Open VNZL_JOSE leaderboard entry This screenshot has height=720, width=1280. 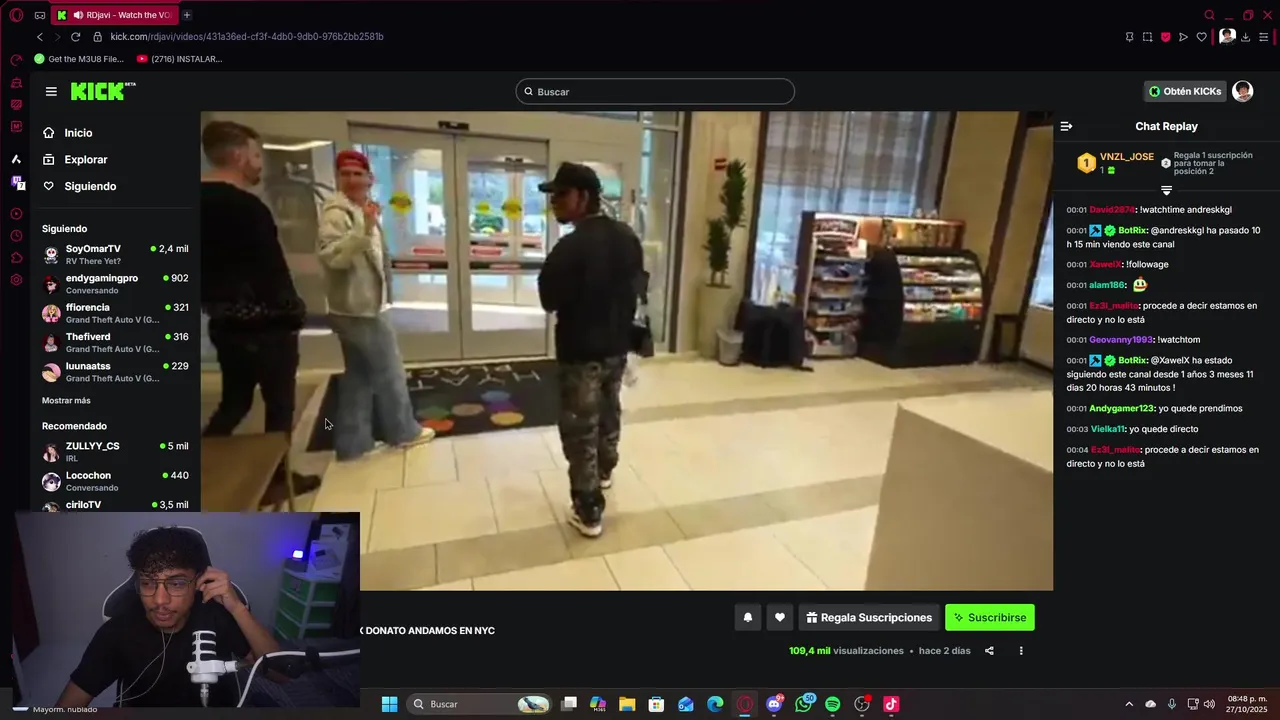(1115, 163)
